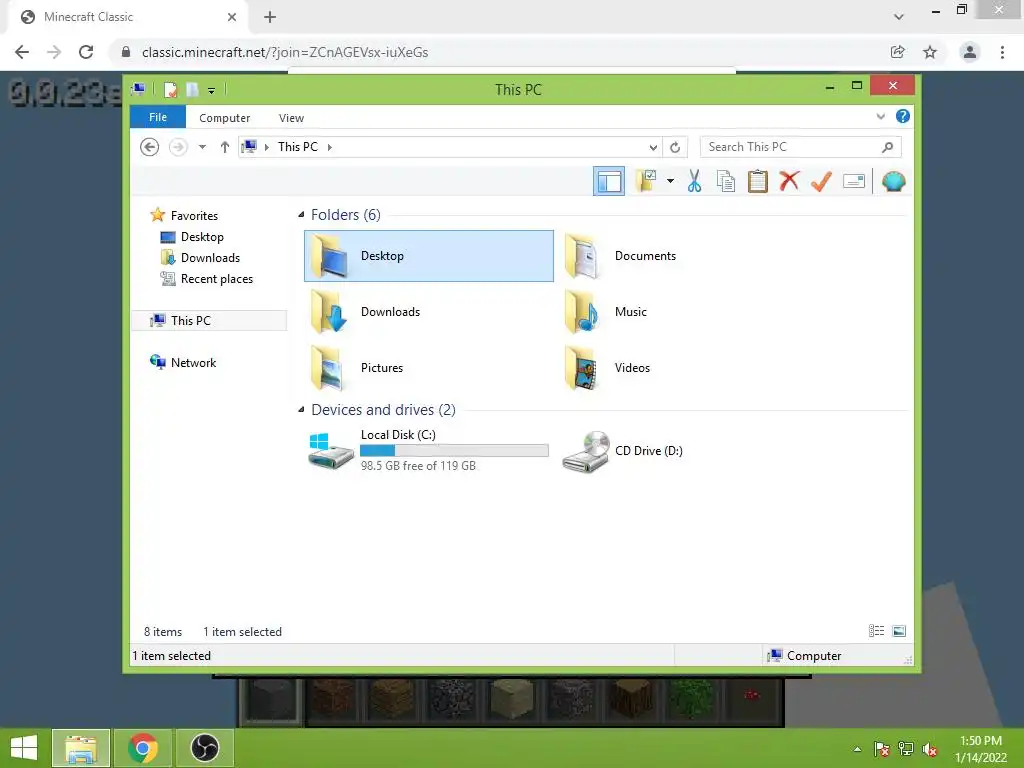
Task: Click the Chrome share page icon
Action: (x=898, y=52)
